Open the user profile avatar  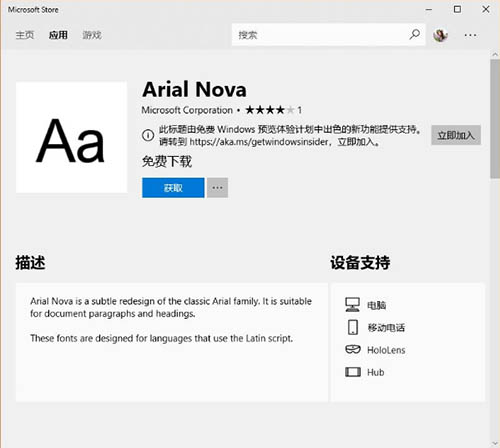pyautogui.click(x=440, y=35)
